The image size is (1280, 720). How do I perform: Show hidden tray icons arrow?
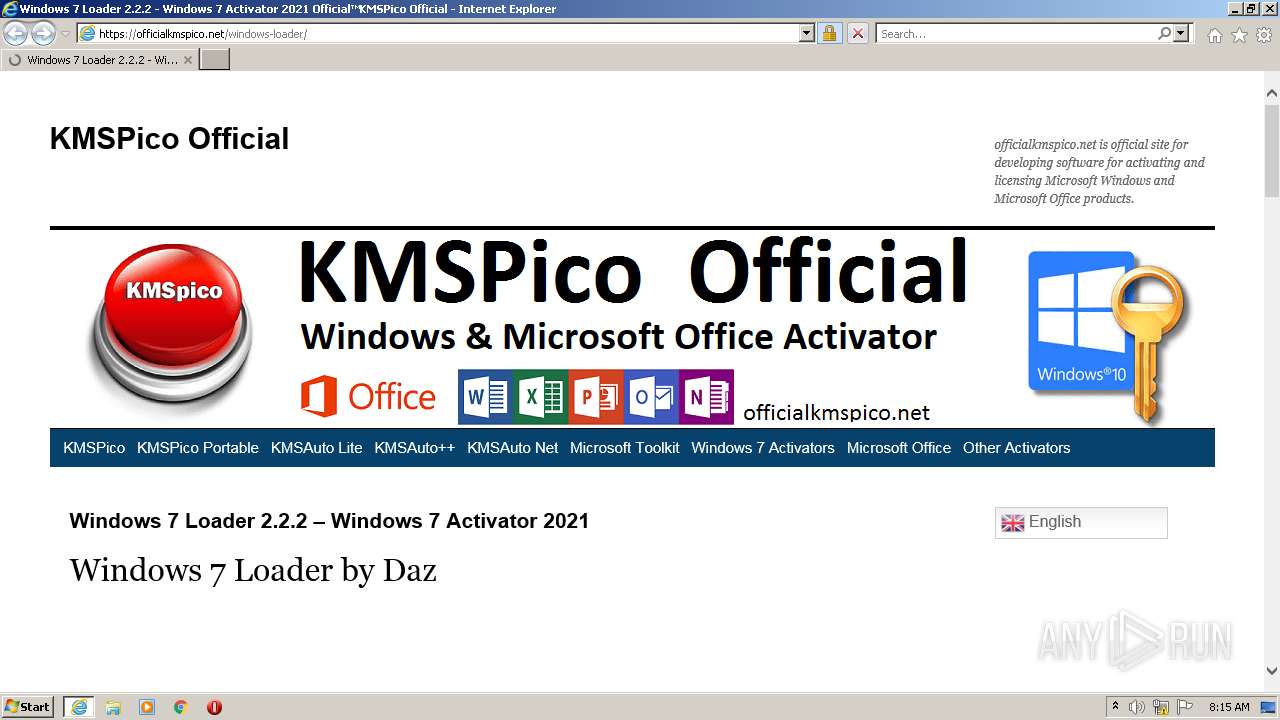1116,707
